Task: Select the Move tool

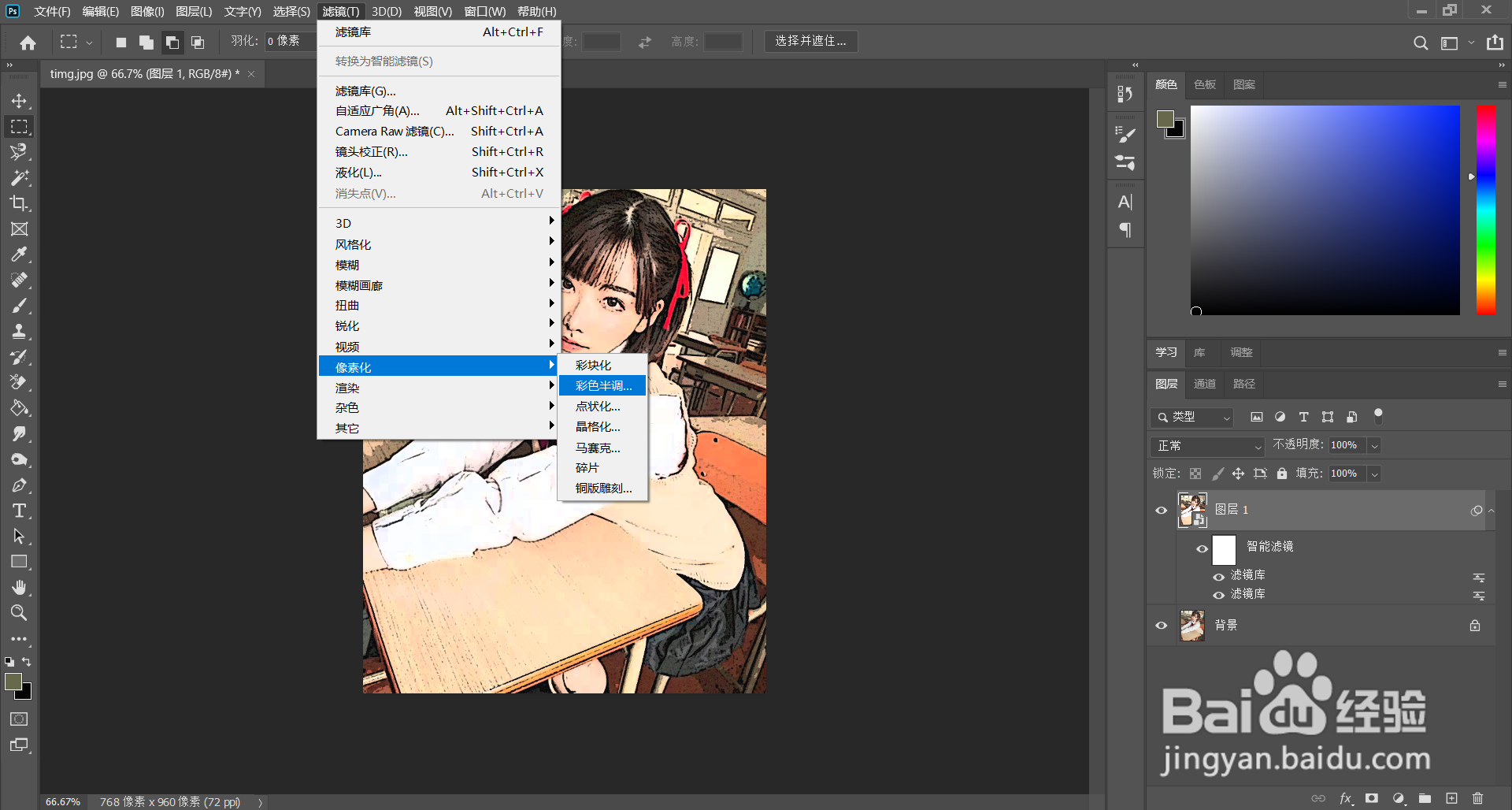Action: [x=19, y=101]
